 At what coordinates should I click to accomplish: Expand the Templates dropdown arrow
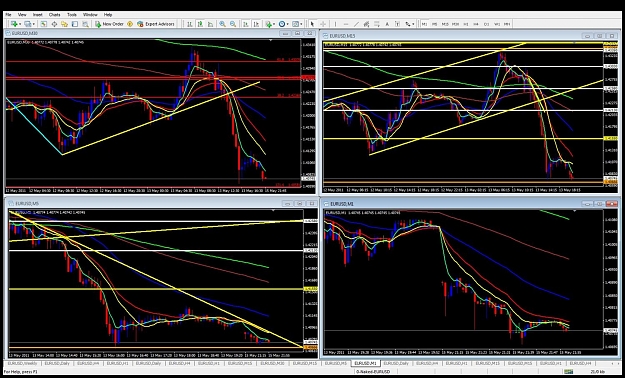click(x=301, y=24)
